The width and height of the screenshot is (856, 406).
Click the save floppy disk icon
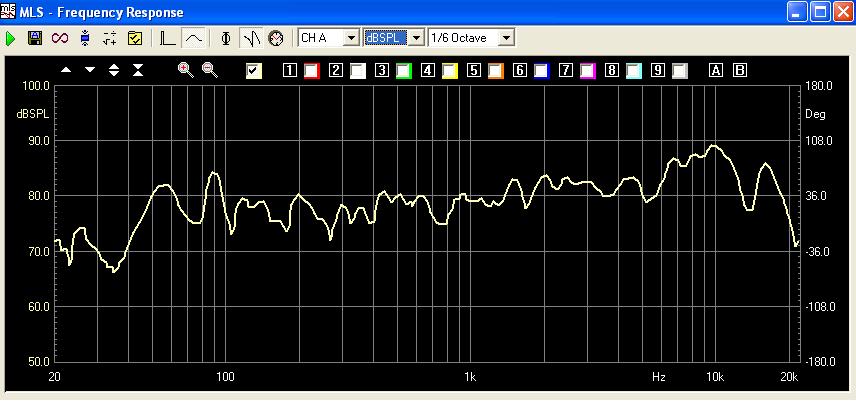[x=35, y=38]
